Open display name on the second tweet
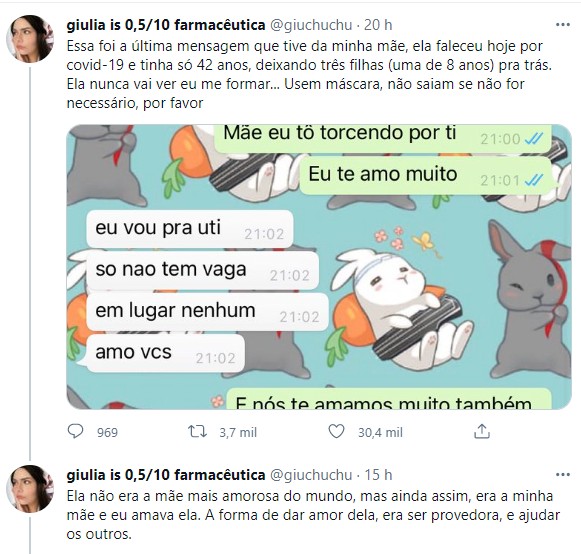 pyautogui.click(x=166, y=475)
